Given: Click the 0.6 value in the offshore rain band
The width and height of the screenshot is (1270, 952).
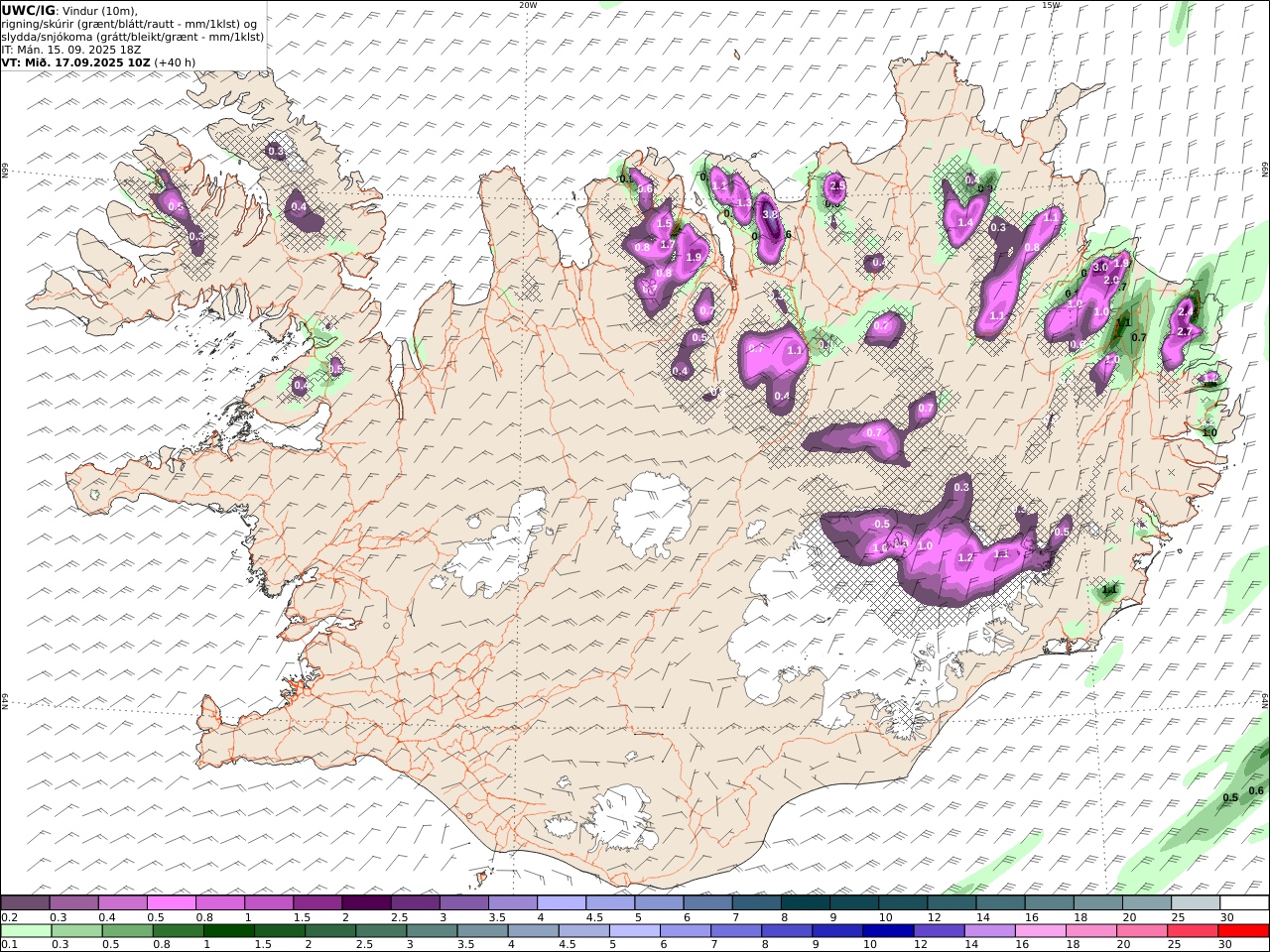Looking at the screenshot, I should 1256,790.
